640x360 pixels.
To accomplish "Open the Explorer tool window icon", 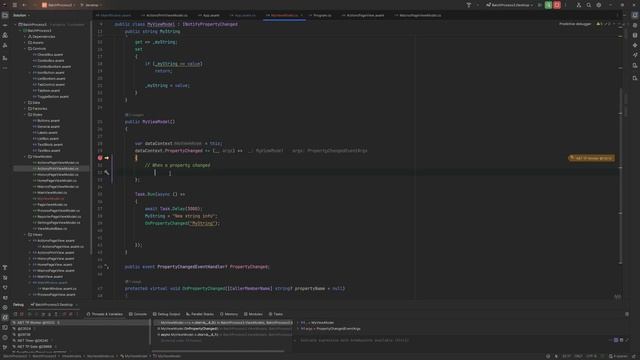I will coord(5,15).
